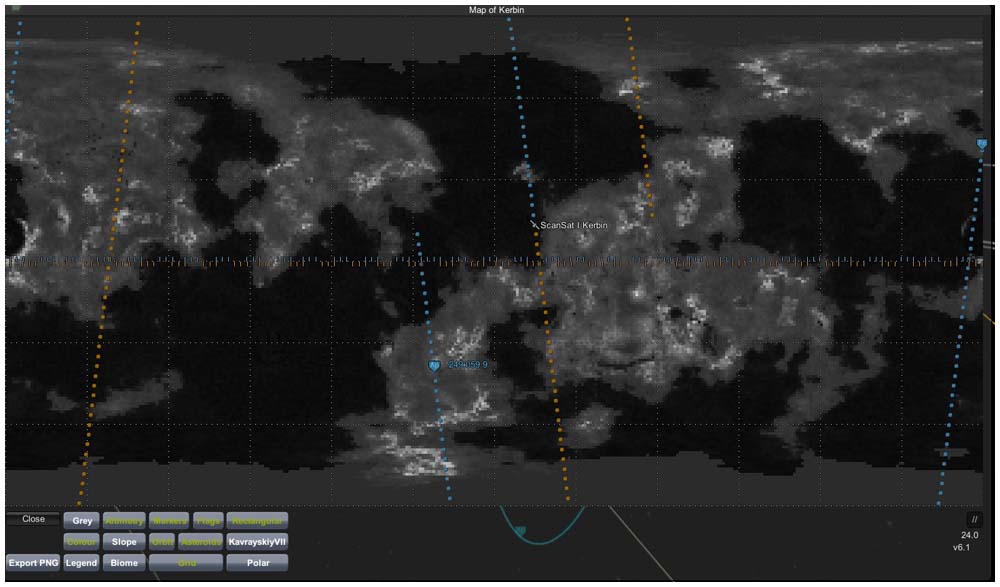
Task: Select Polar map projection
Action: [257, 563]
